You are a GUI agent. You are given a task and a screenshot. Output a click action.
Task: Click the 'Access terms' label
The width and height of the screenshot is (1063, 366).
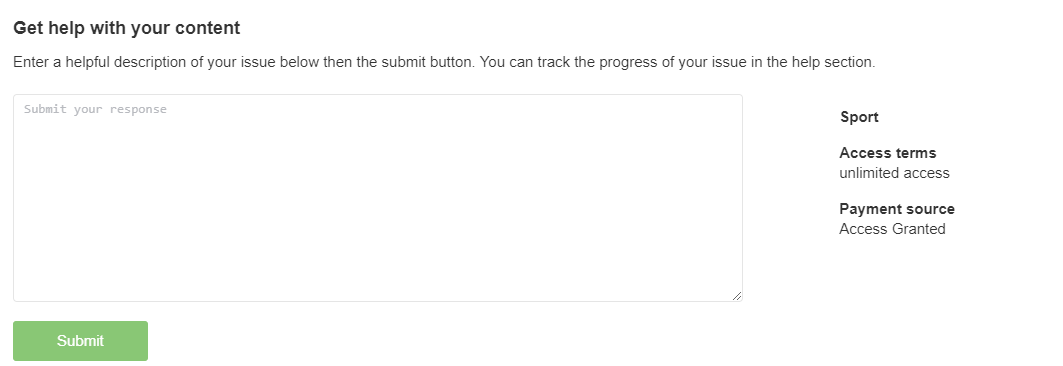point(887,152)
